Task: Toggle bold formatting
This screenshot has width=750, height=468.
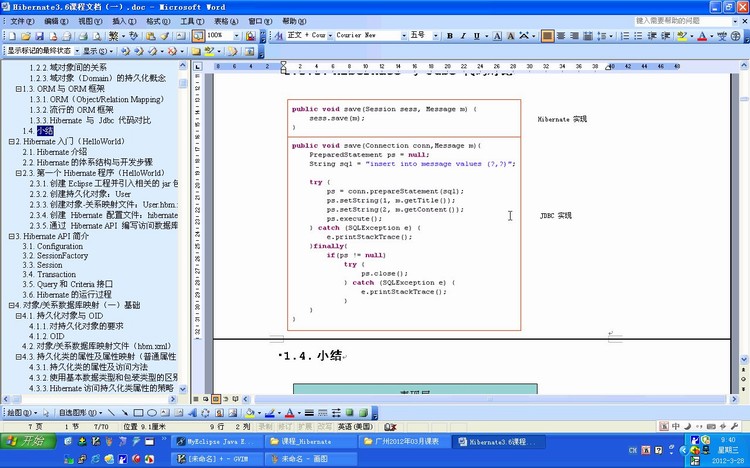Action: tap(450, 36)
